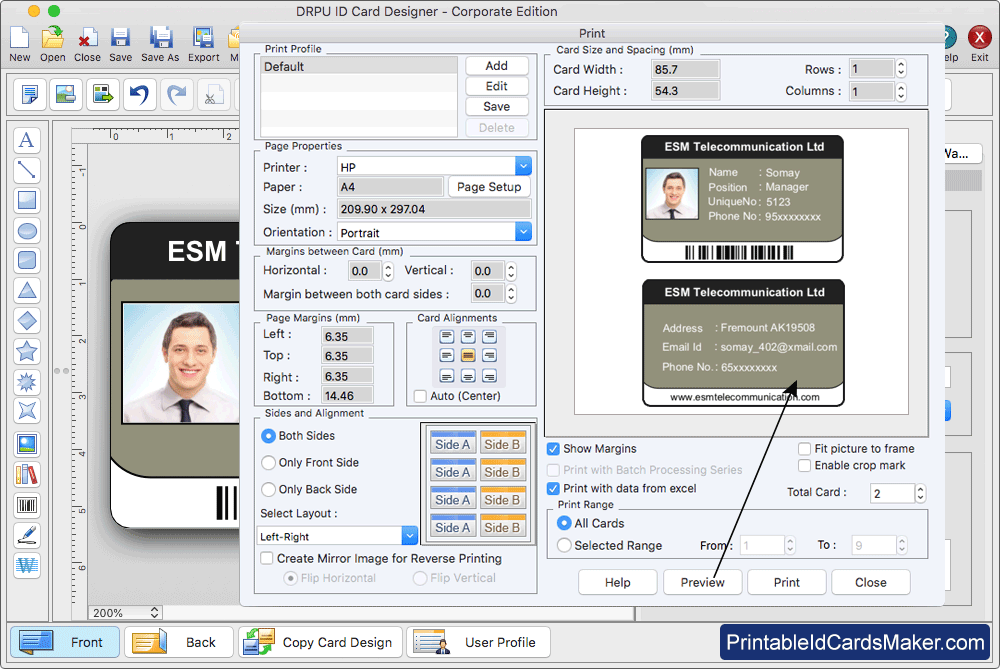Toggle the Show Margins checkbox
Image resolution: width=1000 pixels, height=669 pixels.
[x=553, y=449]
